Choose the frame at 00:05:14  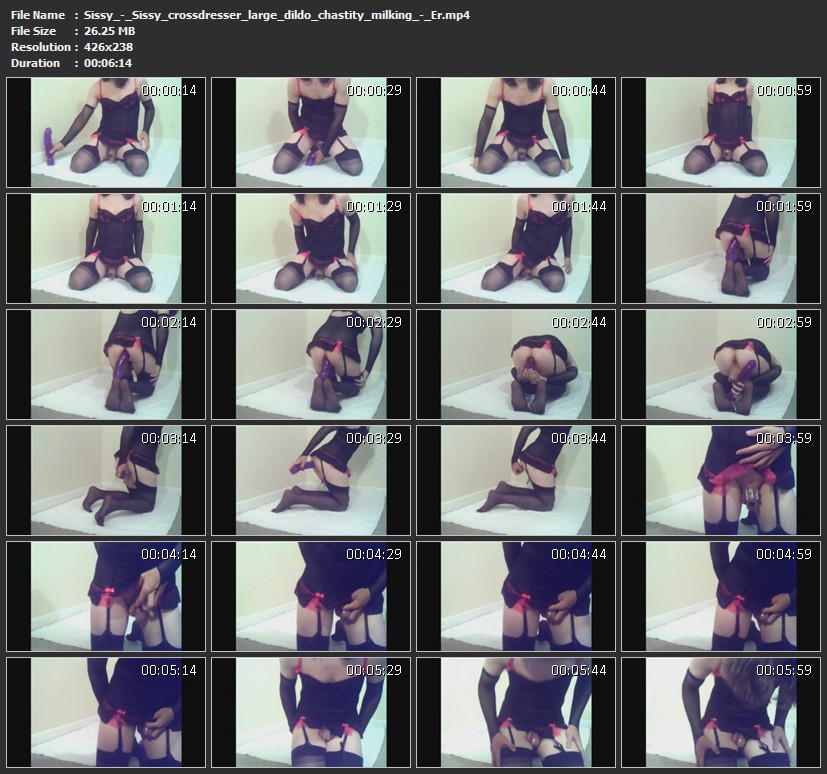tap(106, 712)
